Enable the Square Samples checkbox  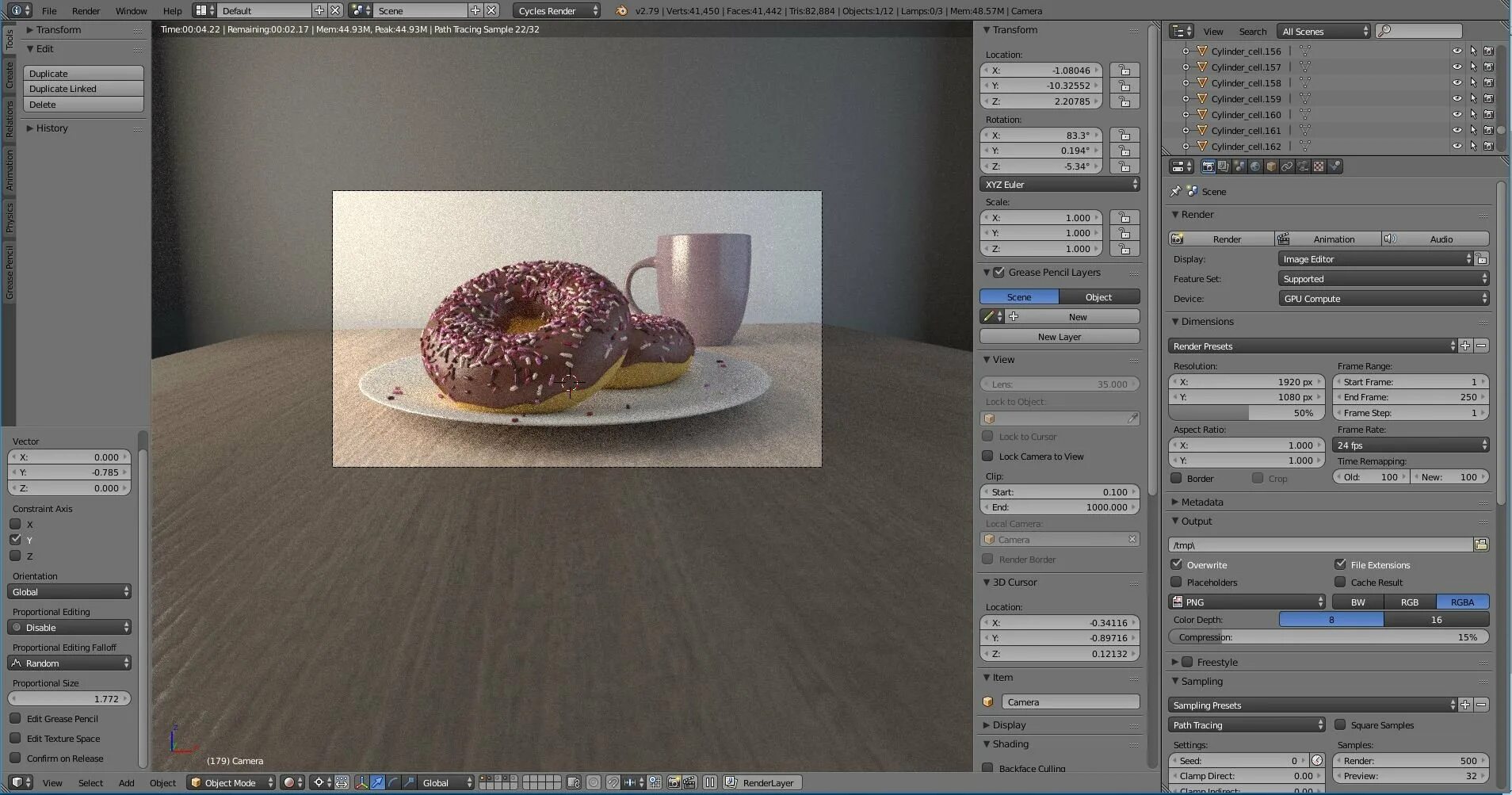(1340, 724)
